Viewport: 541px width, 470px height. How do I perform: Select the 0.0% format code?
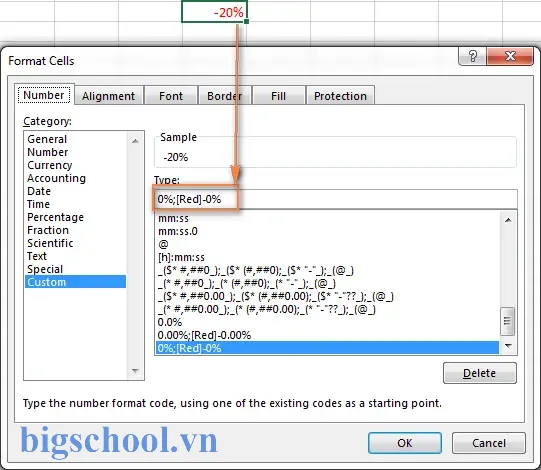coord(327,322)
